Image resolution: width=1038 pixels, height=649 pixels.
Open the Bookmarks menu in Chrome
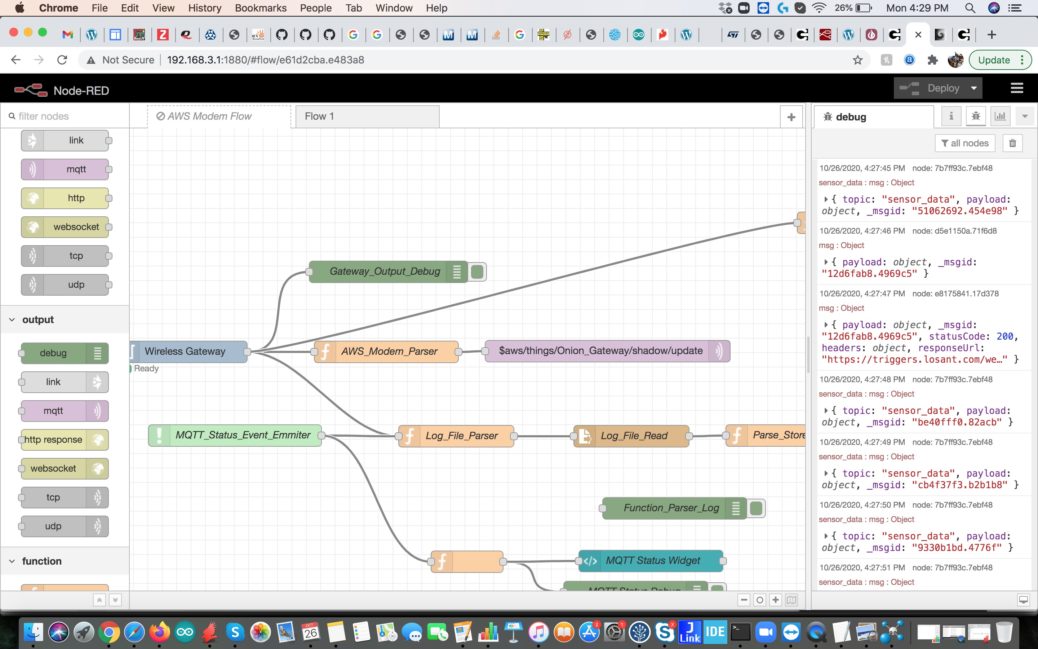tap(260, 8)
